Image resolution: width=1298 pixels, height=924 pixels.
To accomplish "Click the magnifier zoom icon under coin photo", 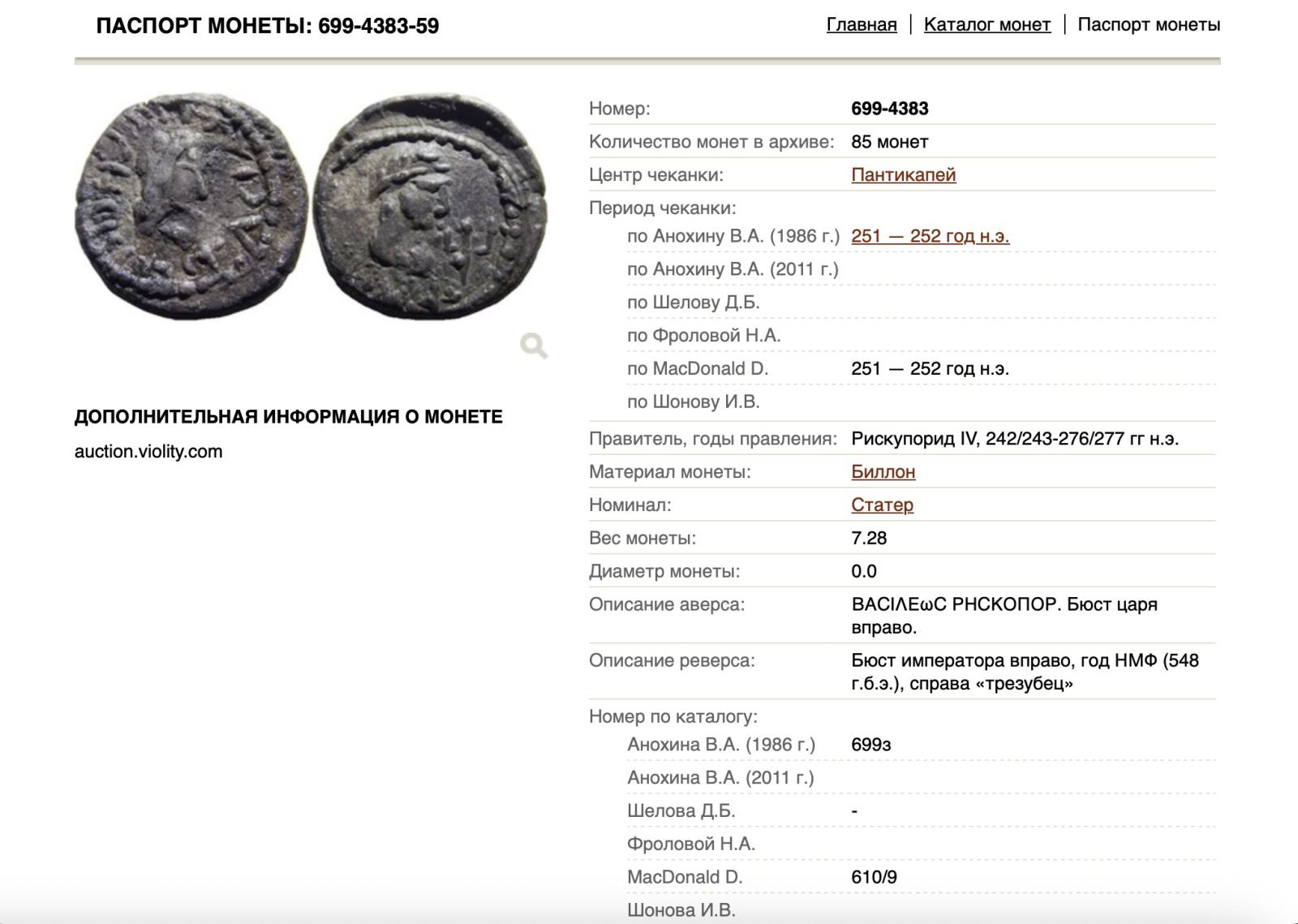I will [534, 346].
